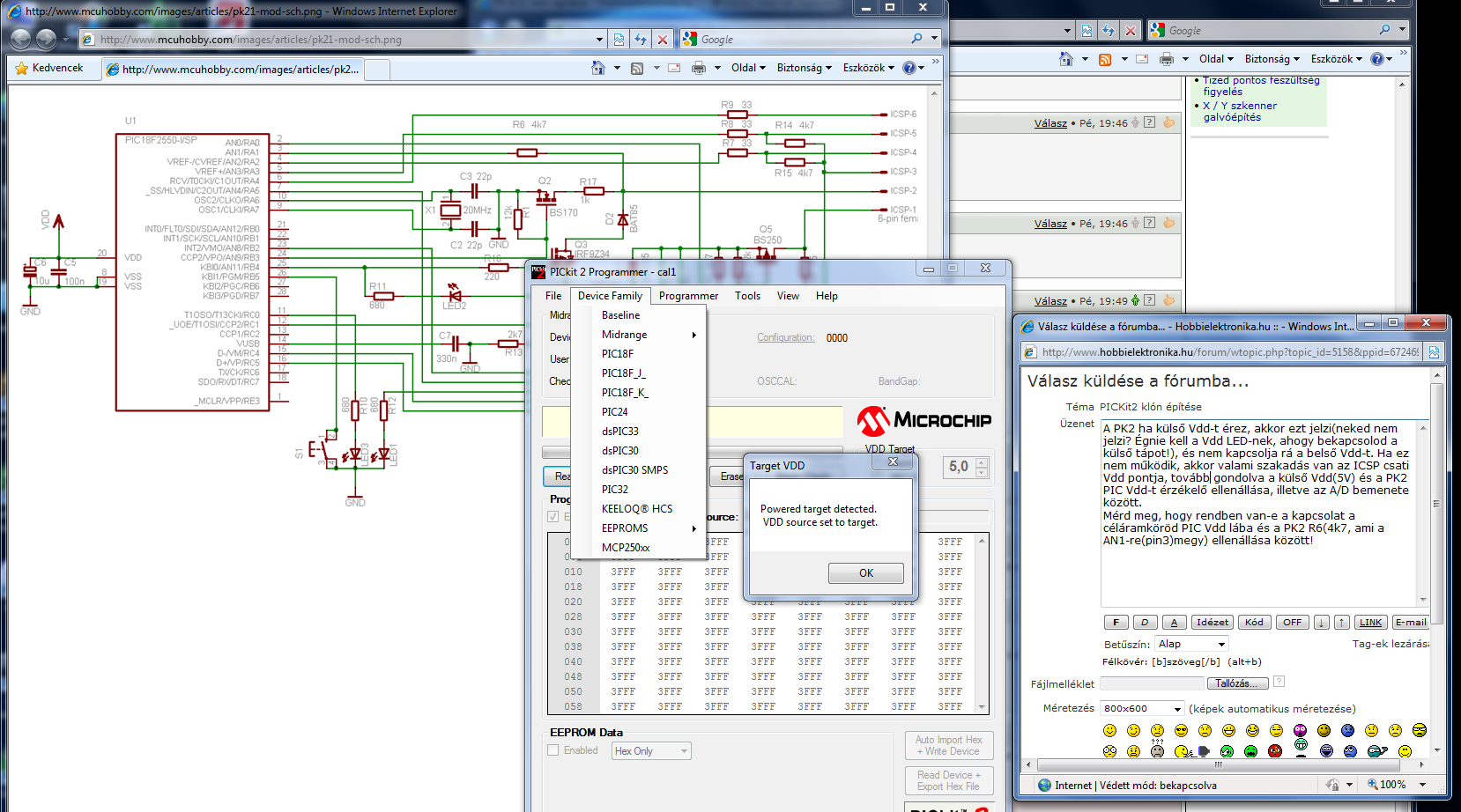Insert a LINK tag in reply
The image size is (1461, 812).
pos(1370,623)
